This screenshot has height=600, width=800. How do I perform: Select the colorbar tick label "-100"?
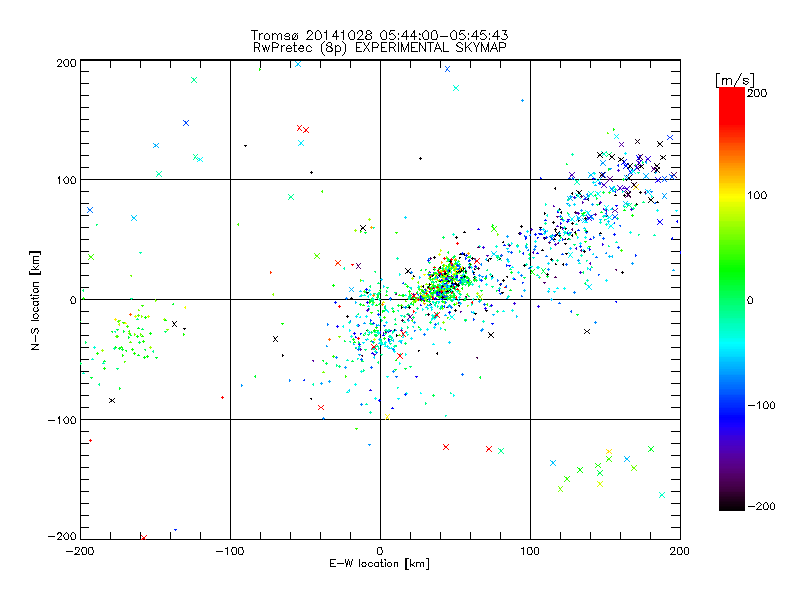[761, 406]
